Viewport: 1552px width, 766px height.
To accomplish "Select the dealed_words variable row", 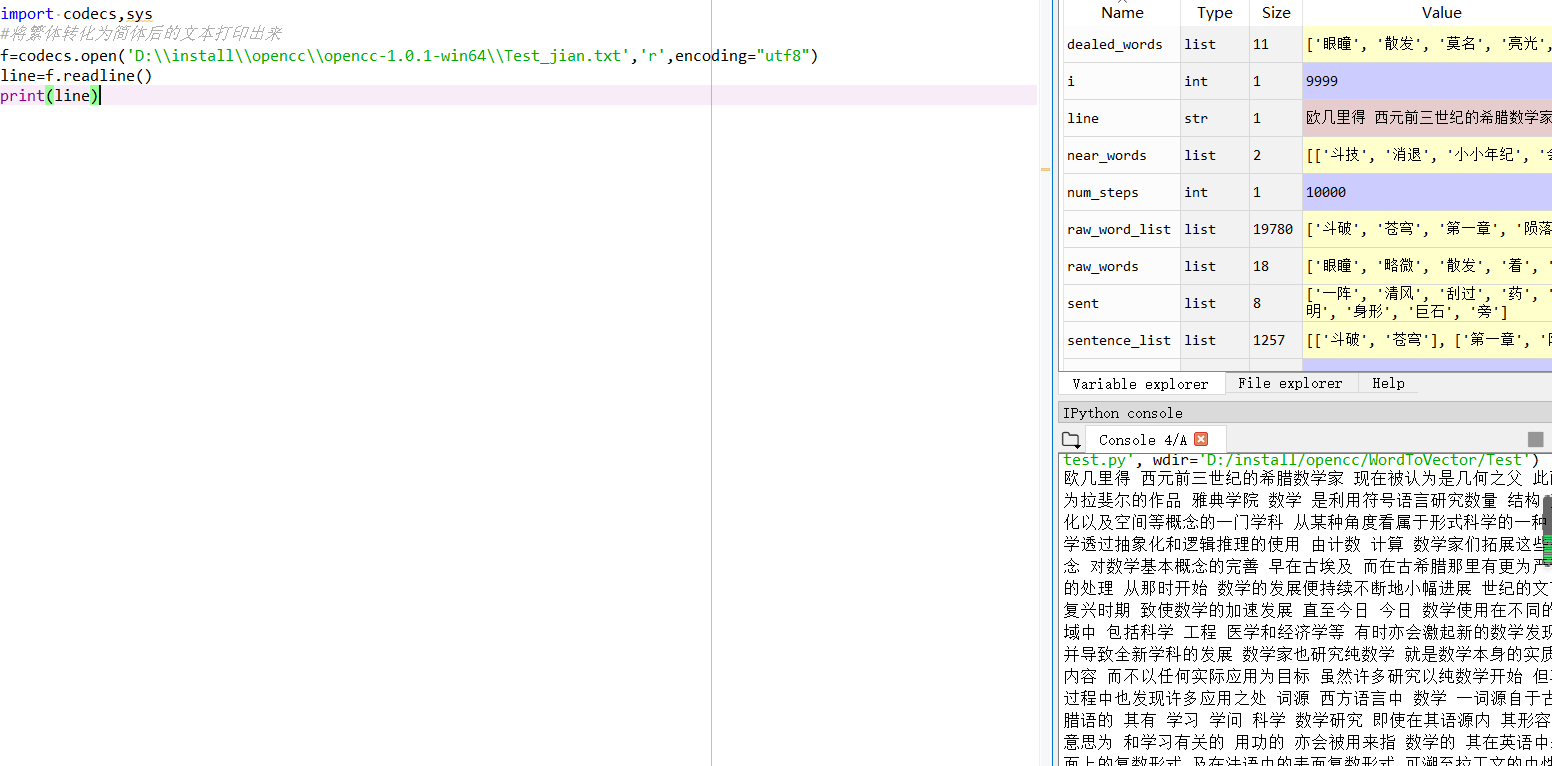I will pos(1307,44).
